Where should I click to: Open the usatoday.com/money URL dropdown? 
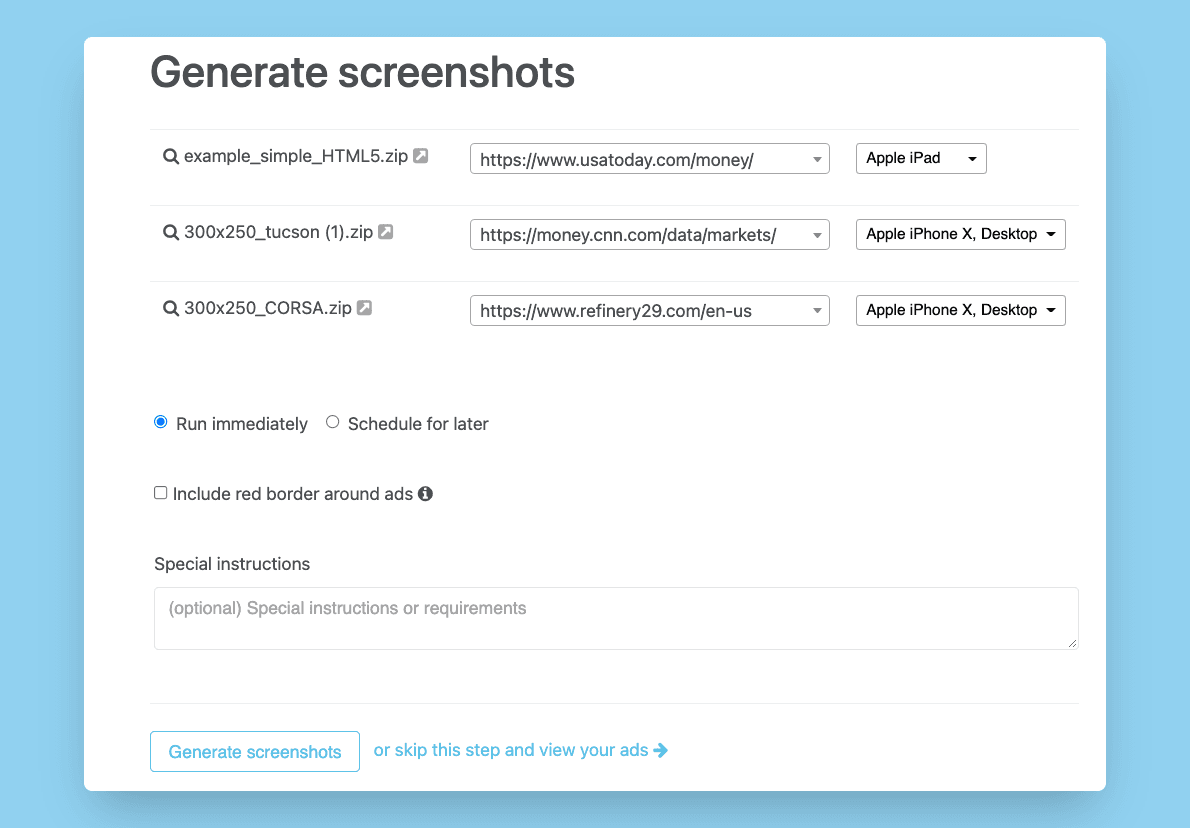coord(650,159)
